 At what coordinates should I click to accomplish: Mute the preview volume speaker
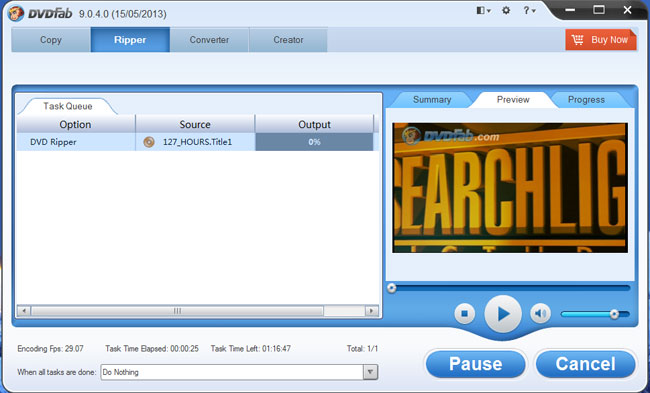540,314
